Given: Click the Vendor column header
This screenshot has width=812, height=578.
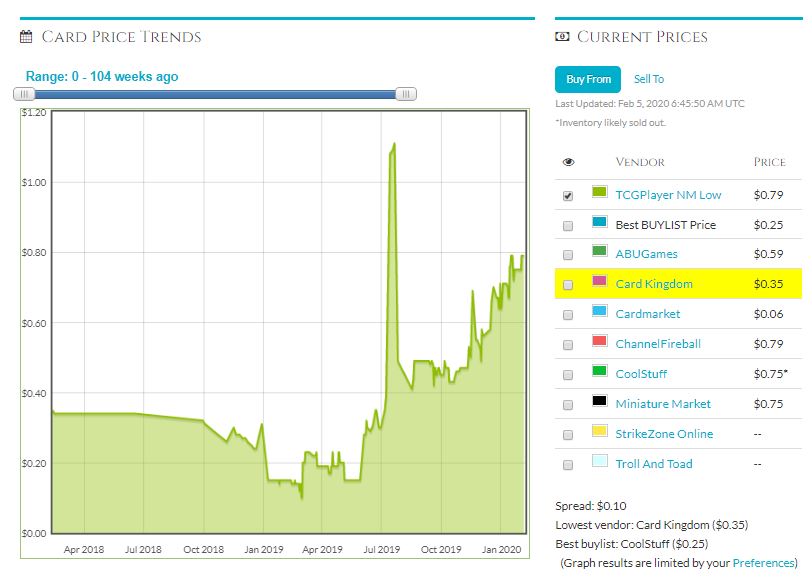Looking at the screenshot, I should pyautogui.click(x=640, y=162).
